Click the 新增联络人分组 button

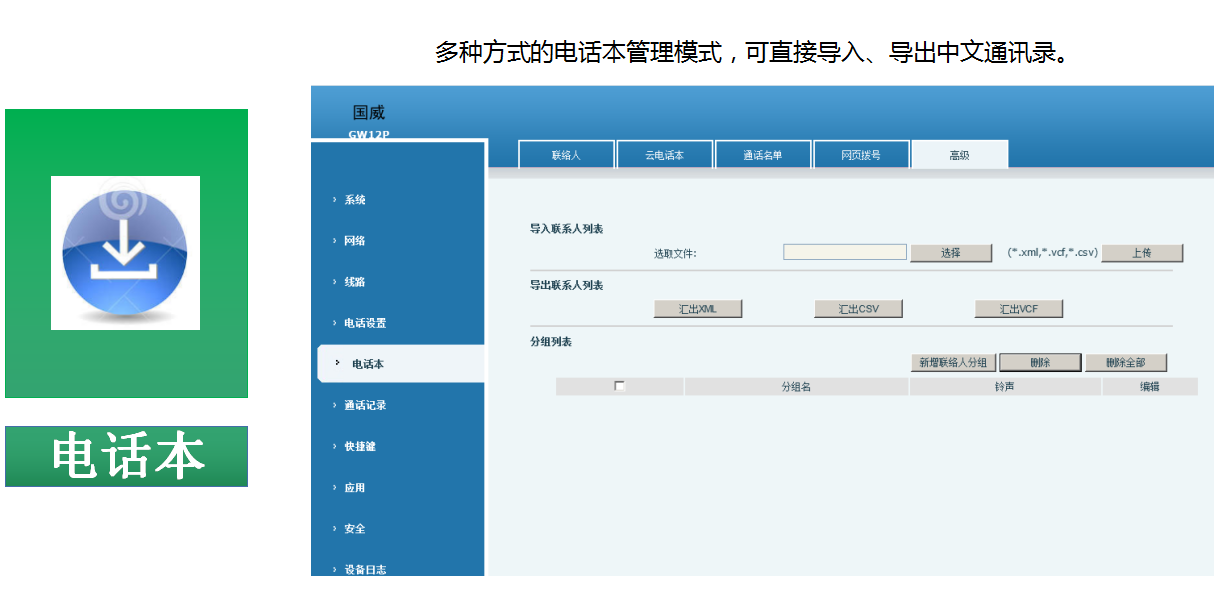click(953, 363)
